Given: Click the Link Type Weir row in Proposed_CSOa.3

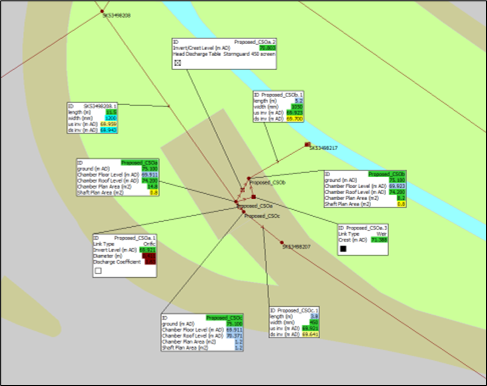Looking at the screenshot, I should click(363, 234).
